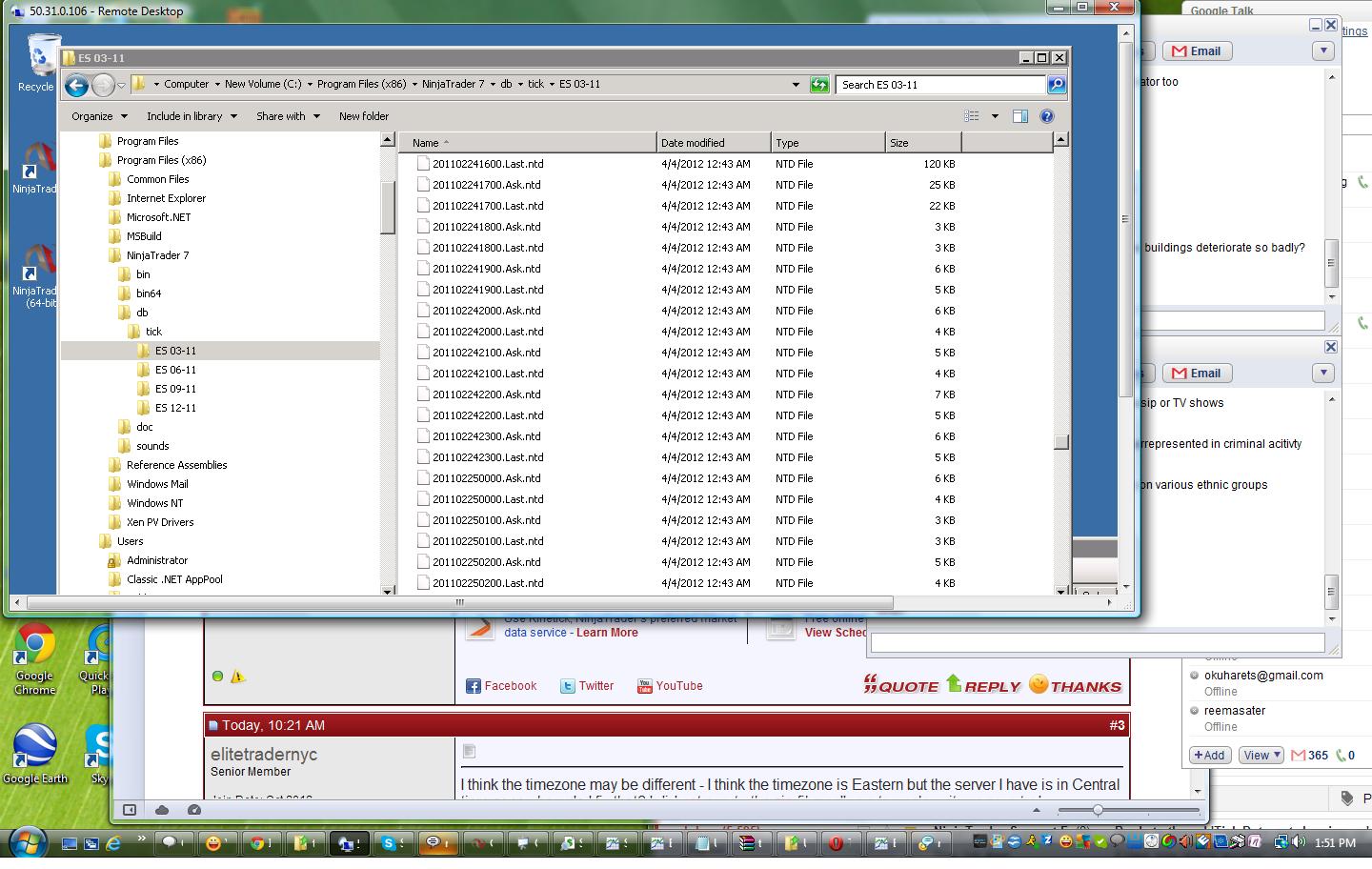Screen dimensions: 1372x869
Task: Click the THANKS button on the forum post
Action: (1075, 685)
